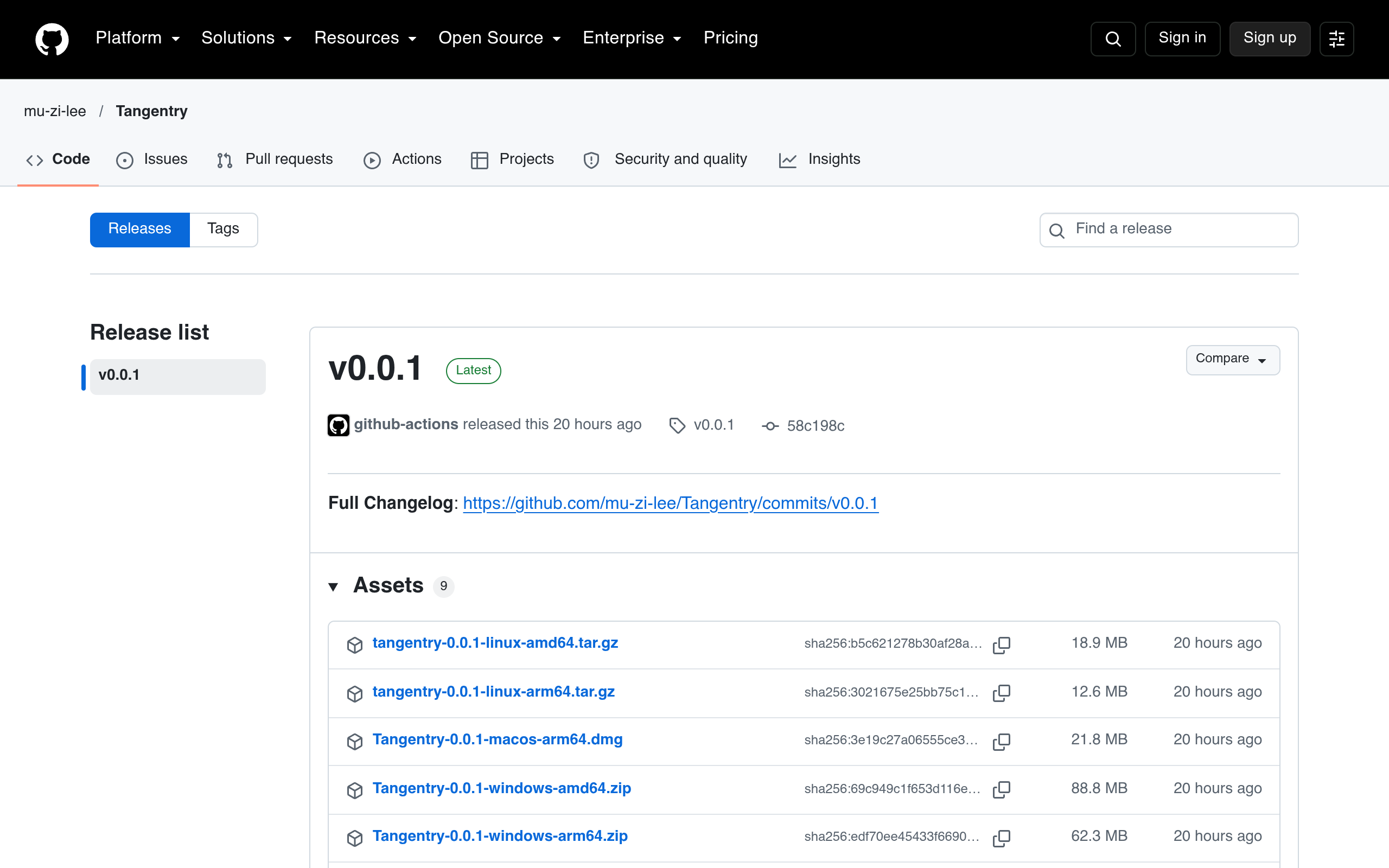Click the tag icon beside v0.0.1
Image resolution: width=1389 pixels, height=868 pixels.
(x=677, y=425)
